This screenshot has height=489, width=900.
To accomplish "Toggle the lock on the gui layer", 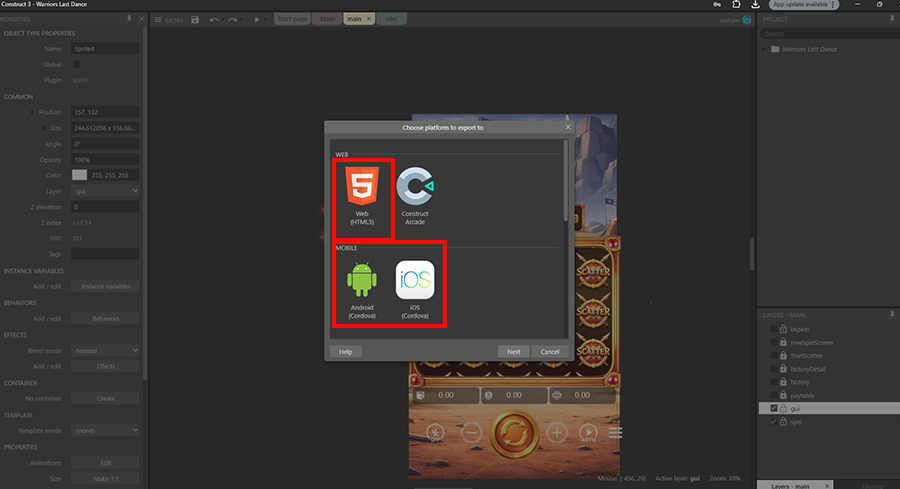I will click(783, 408).
